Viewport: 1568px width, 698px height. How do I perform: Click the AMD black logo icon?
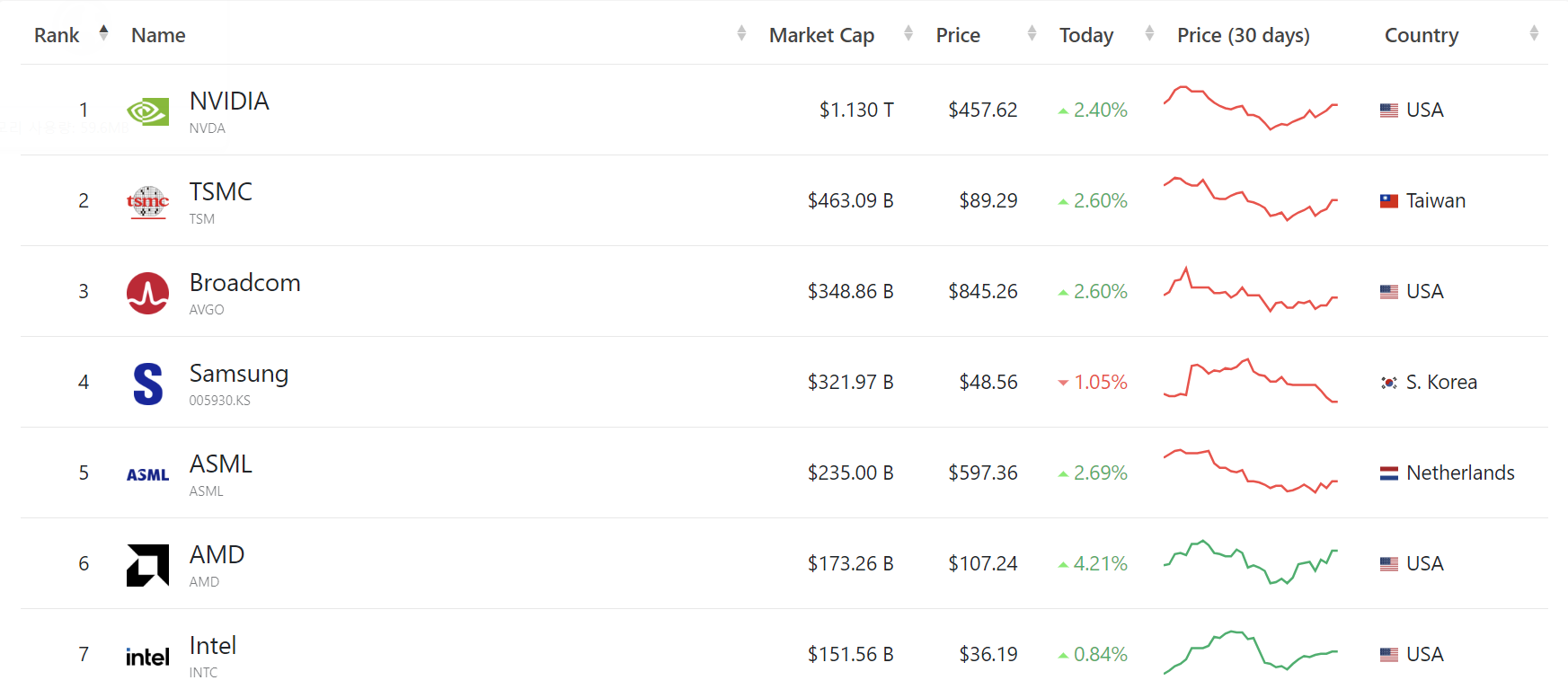click(x=147, y=565)
